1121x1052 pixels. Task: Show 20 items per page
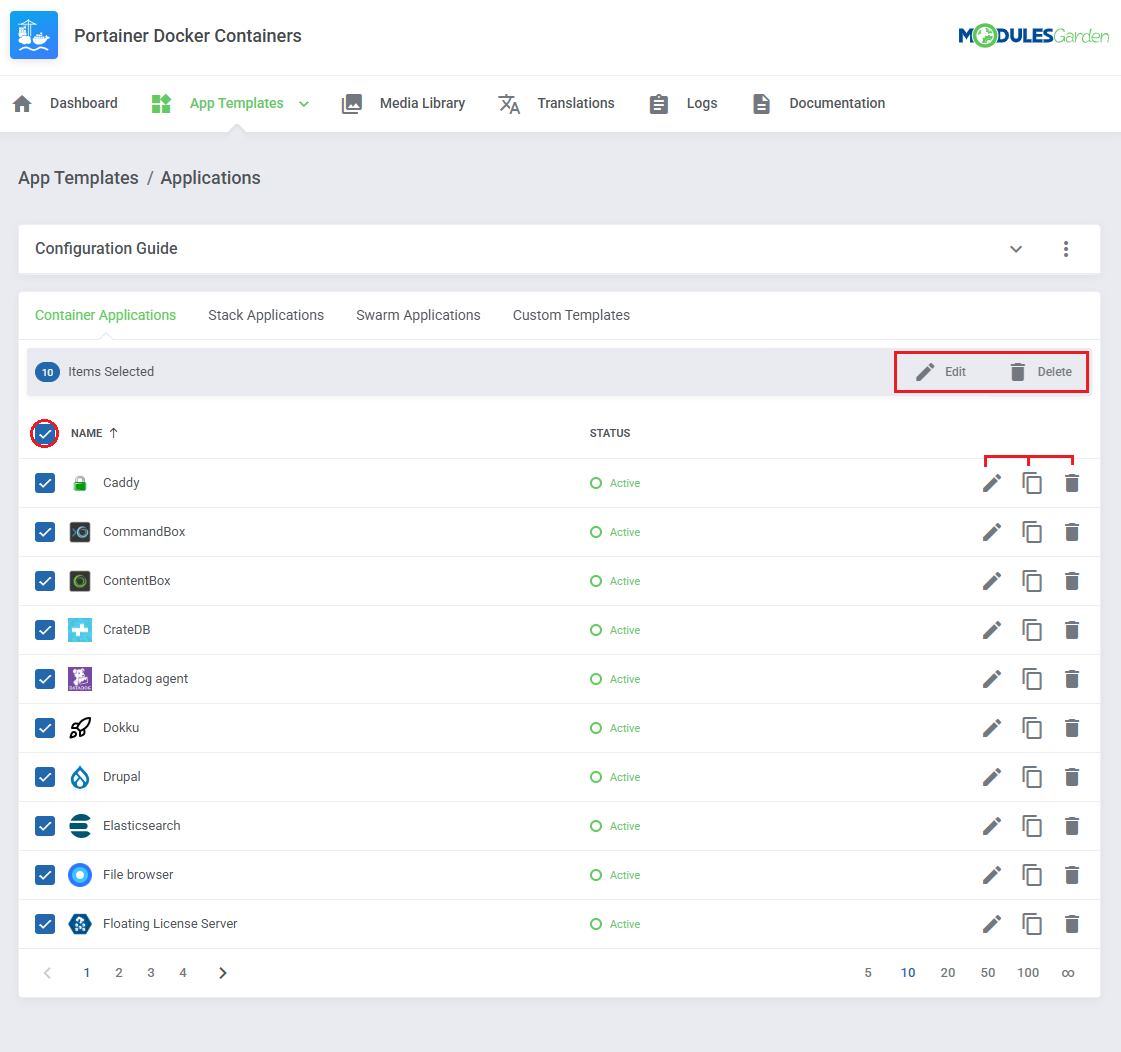point(948,973)
